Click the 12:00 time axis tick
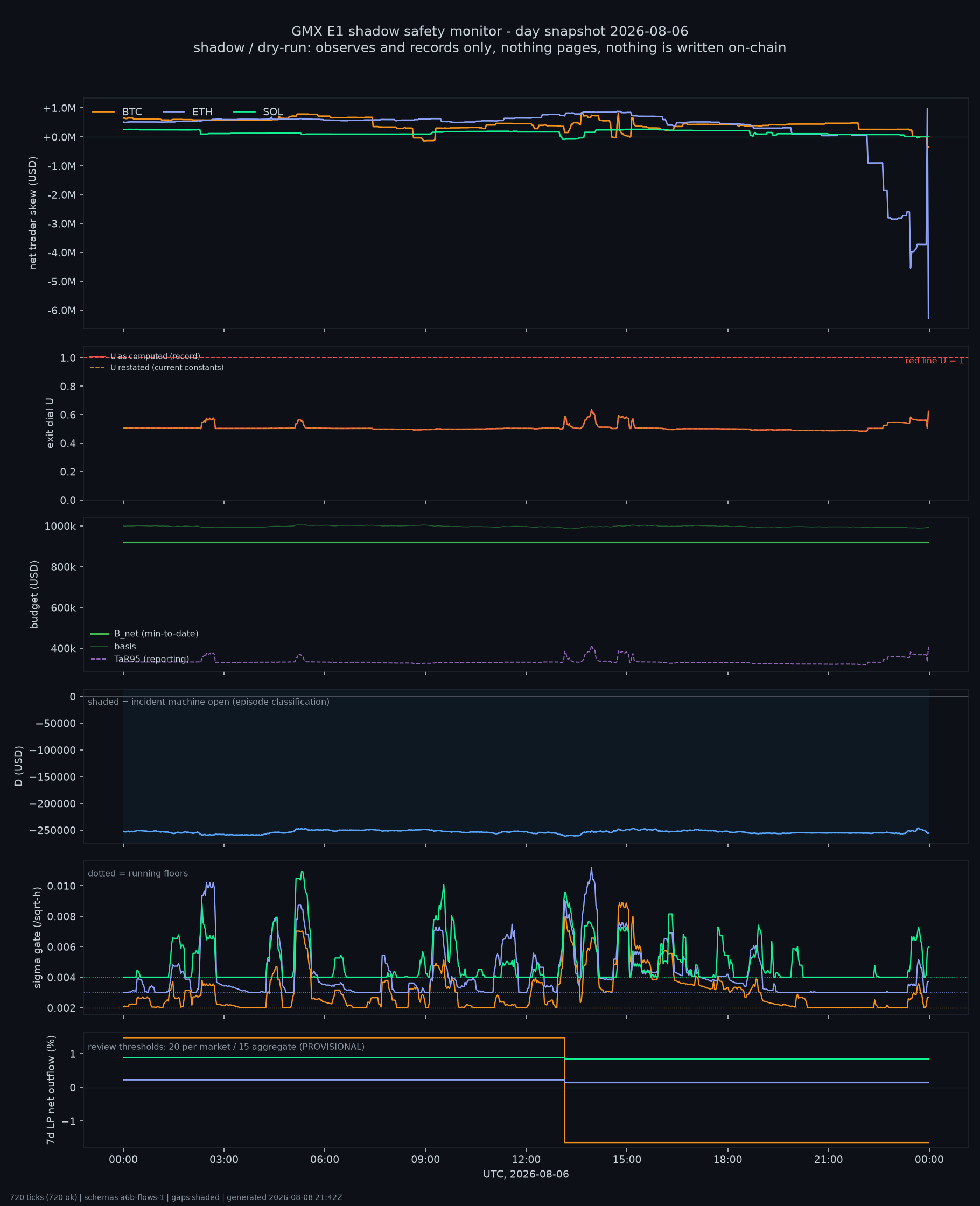Image resolution: width=980 pixels, height=1206 pixels. [526, 1160]
